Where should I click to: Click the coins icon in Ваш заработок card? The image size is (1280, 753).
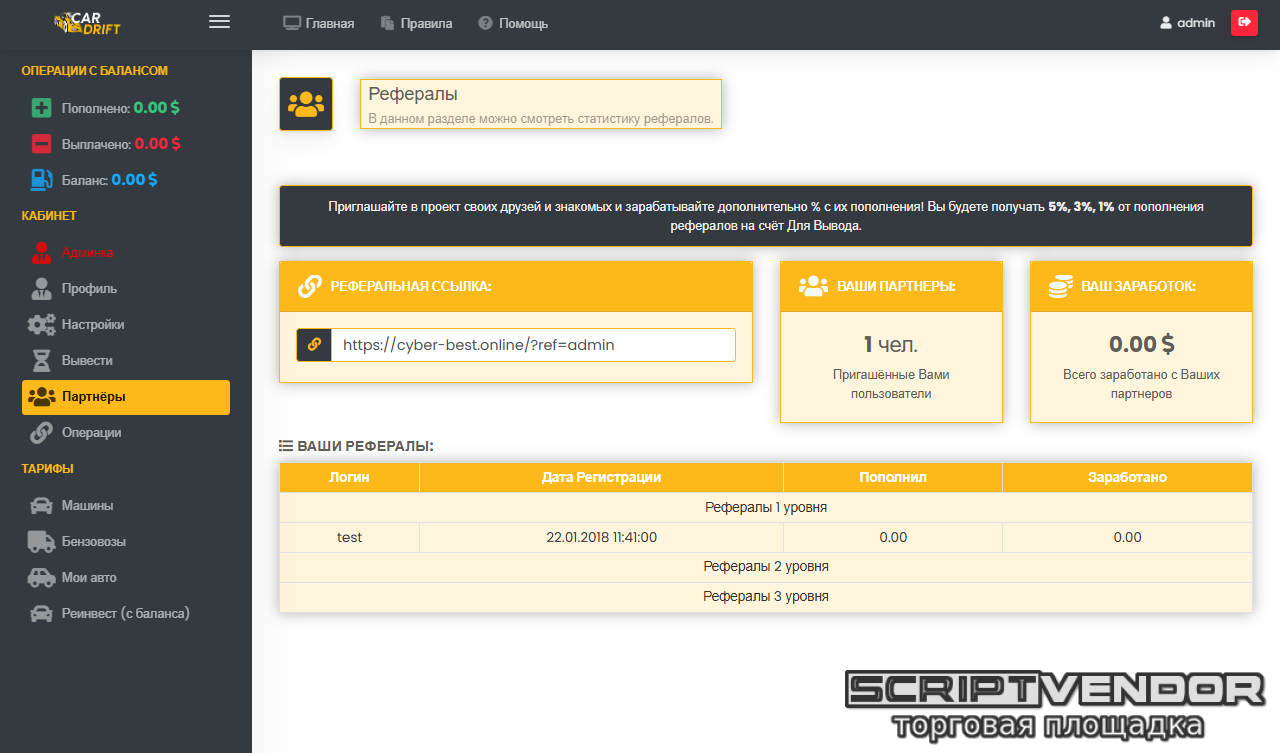click(x=1061, y=287)
